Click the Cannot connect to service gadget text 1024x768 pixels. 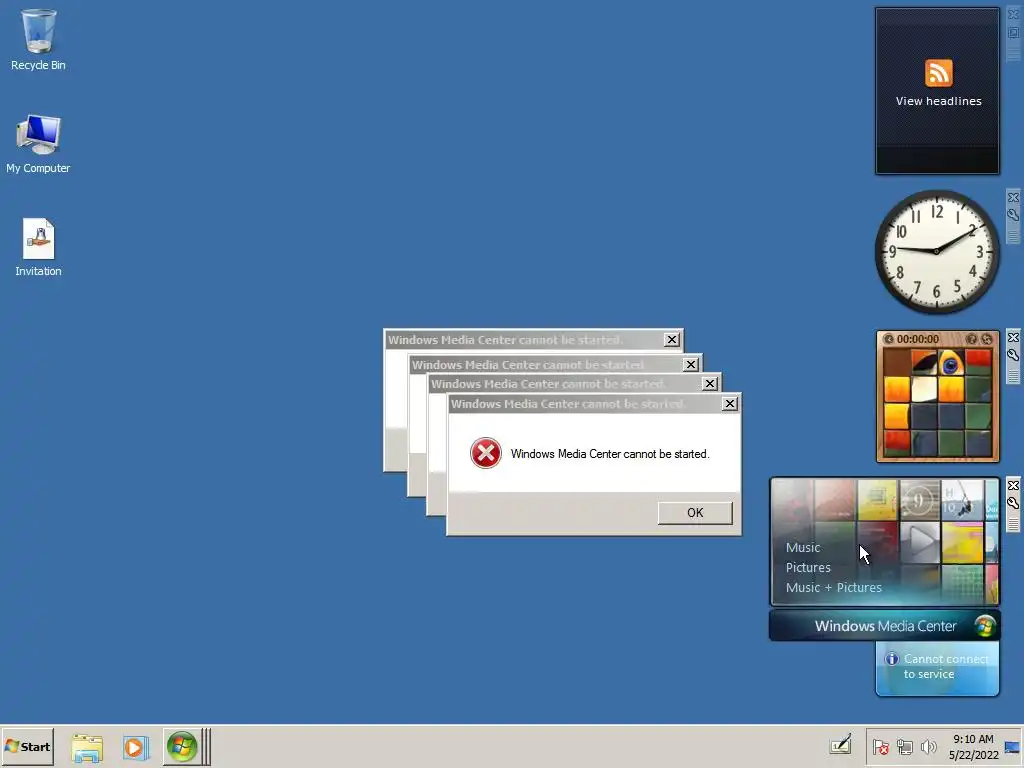coord(946,666)
